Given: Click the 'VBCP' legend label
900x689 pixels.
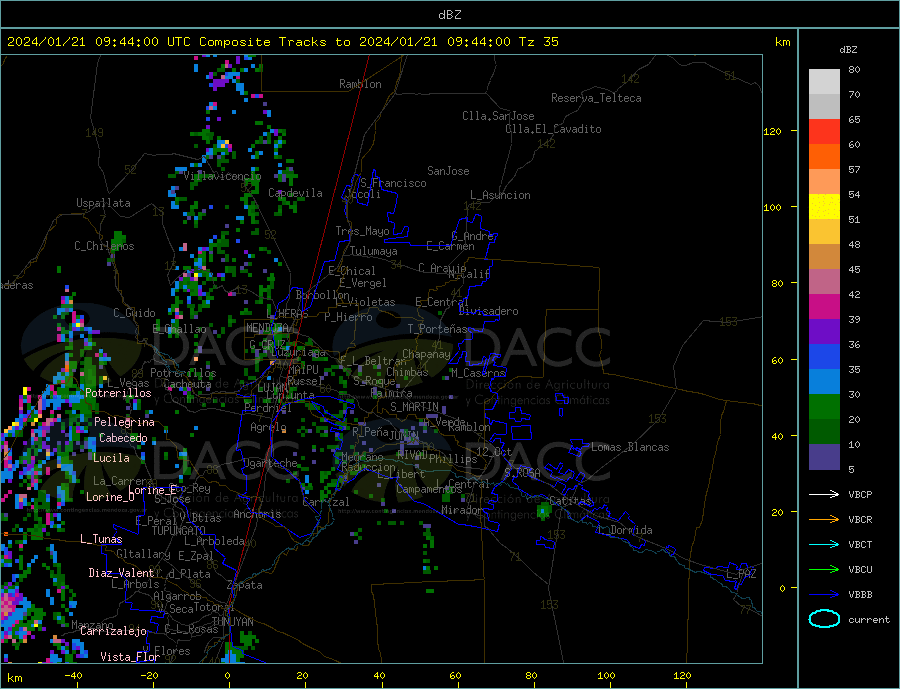Looking at the screenshot, I should point(860,494).
